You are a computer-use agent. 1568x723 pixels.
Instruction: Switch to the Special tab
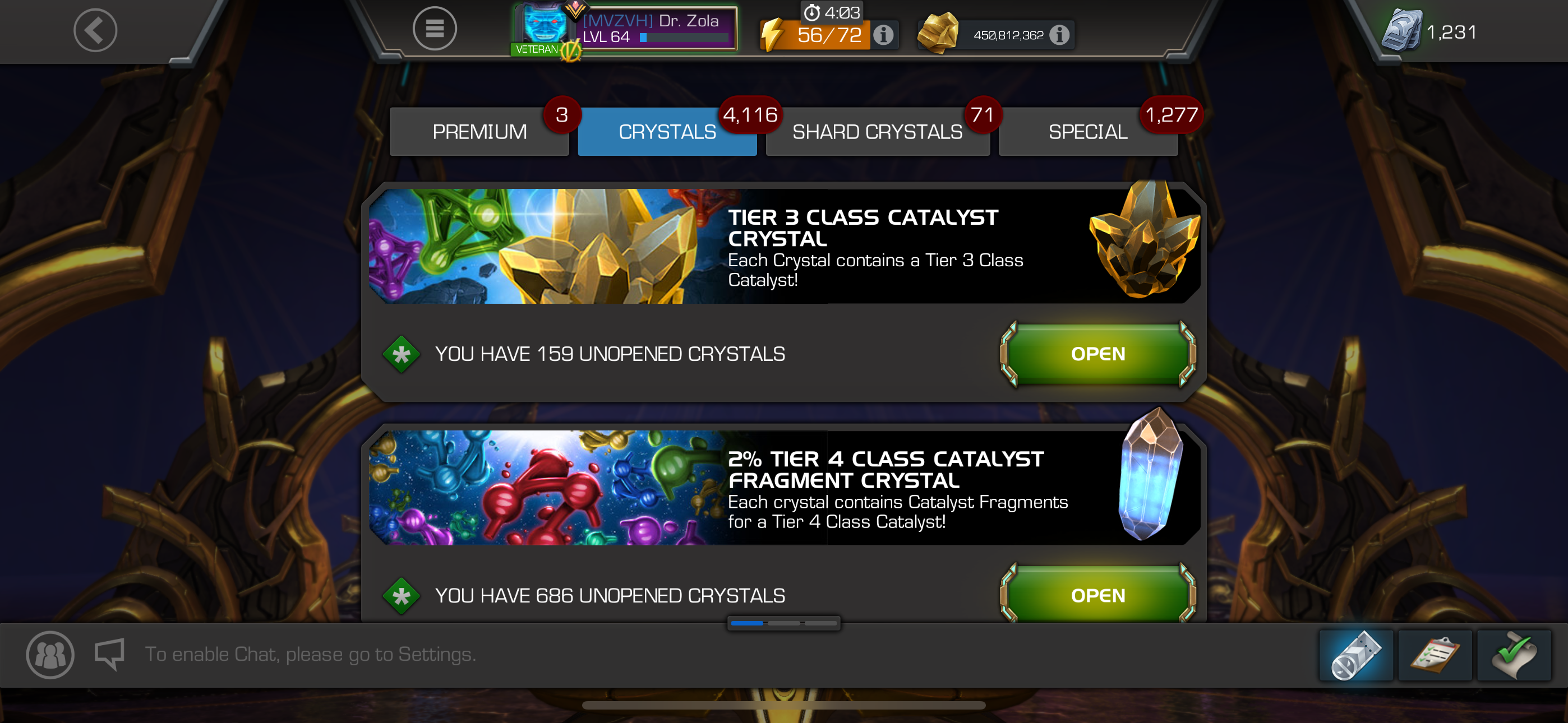(1088, 132)
